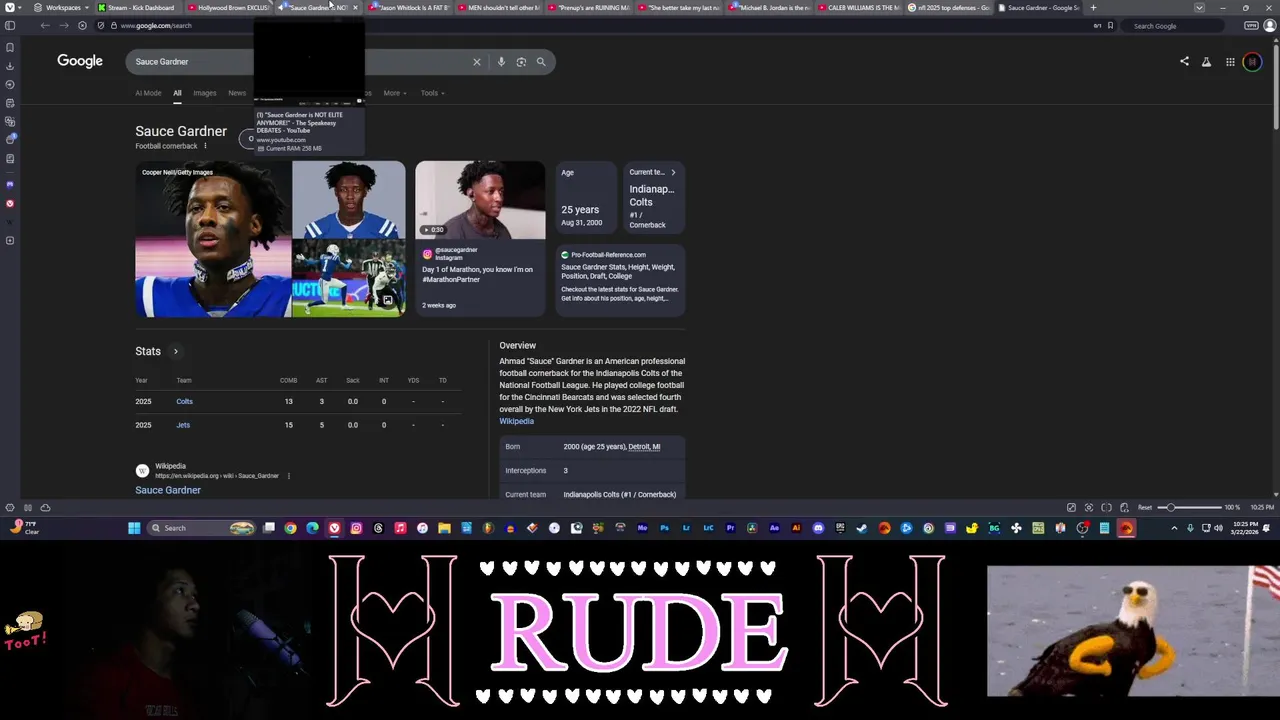Viewport: 1280px width, 720px height.
Task: Switch to Jason Whitlock tab
Action: click(x=411, y=7)
